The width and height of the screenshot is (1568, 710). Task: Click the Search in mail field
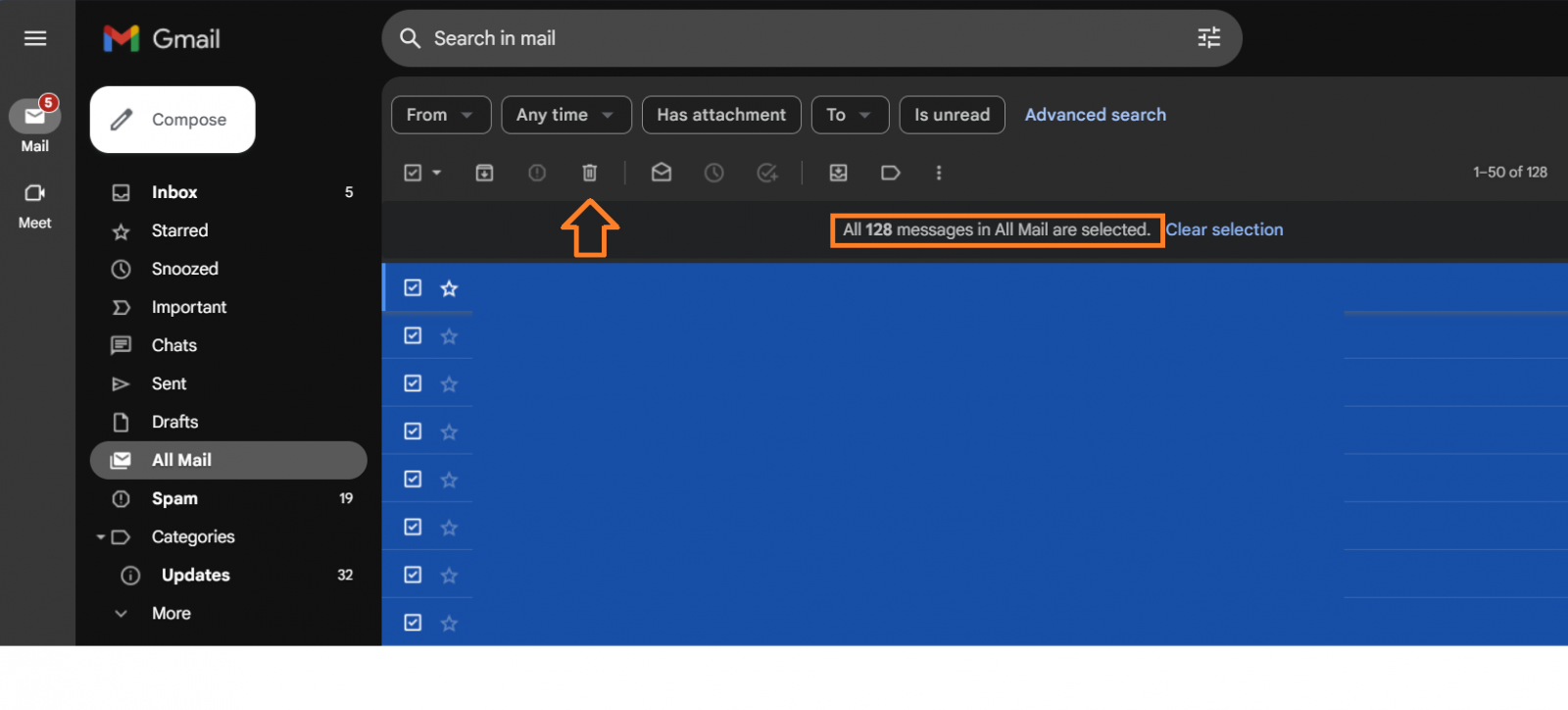pos(784,38)
